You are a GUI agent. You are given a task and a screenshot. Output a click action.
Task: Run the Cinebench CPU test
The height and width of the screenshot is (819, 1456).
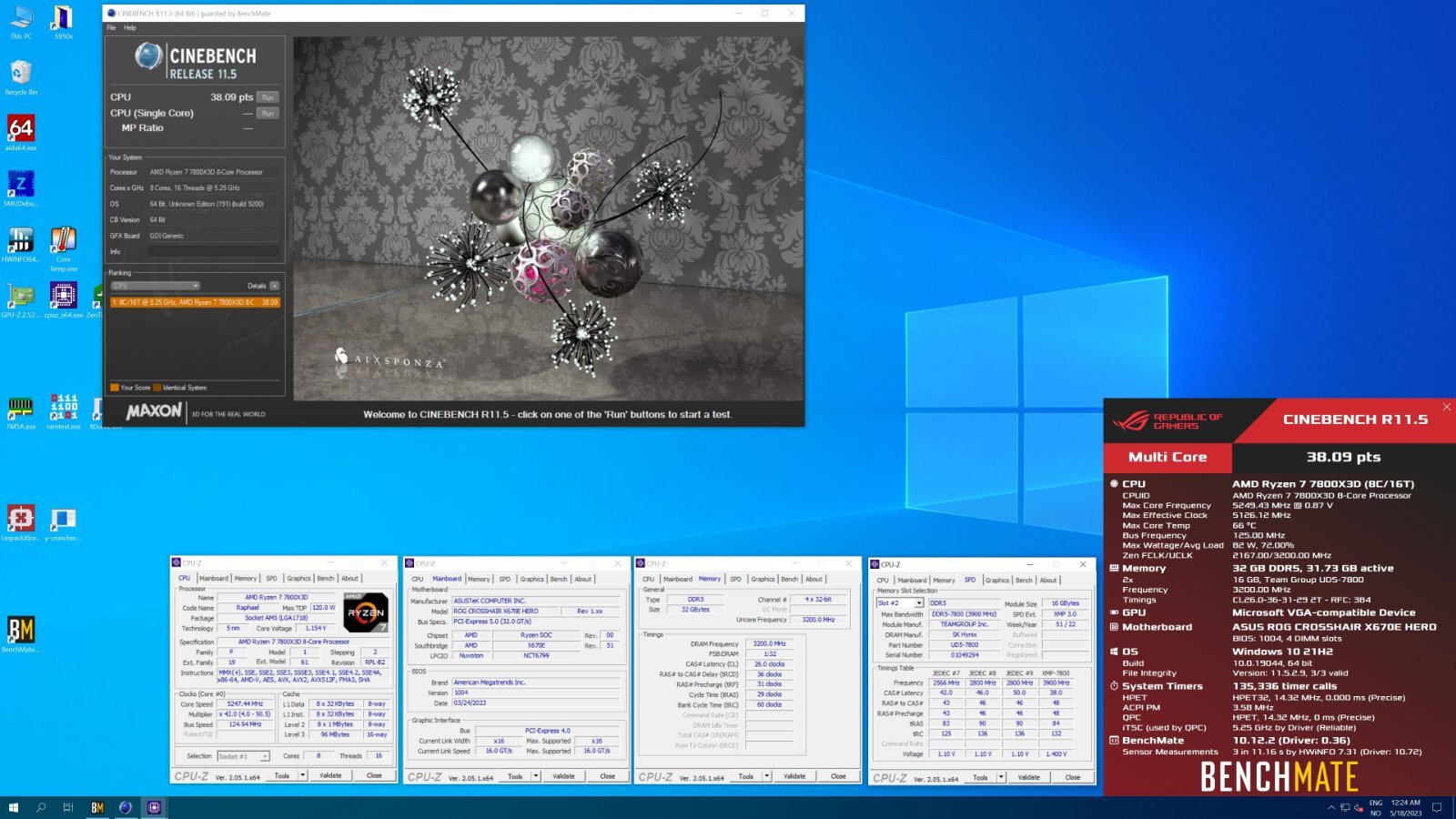tap(268, 97)
